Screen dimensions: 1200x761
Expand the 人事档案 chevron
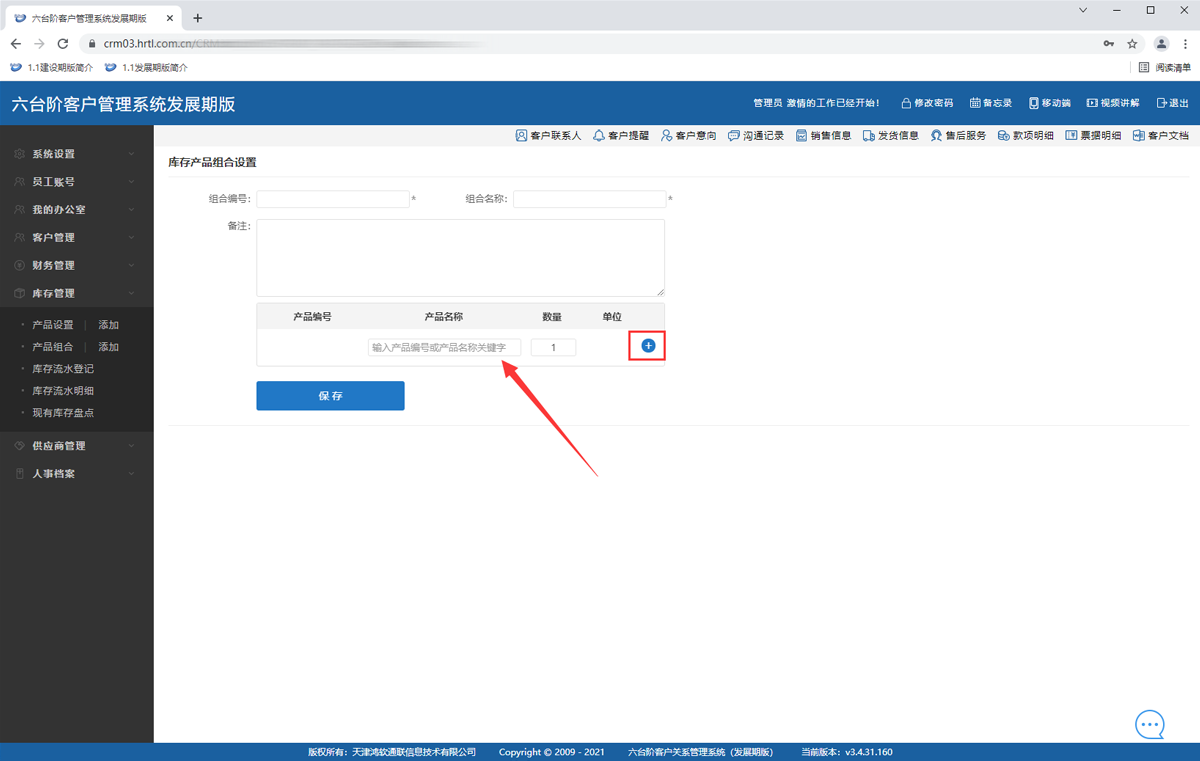click(132, 474)
